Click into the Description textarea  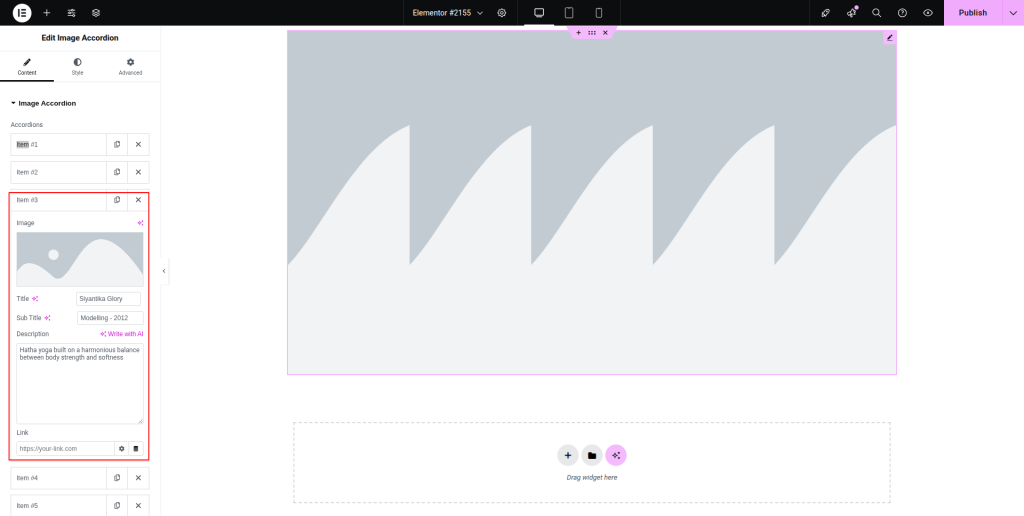(80, 383)
